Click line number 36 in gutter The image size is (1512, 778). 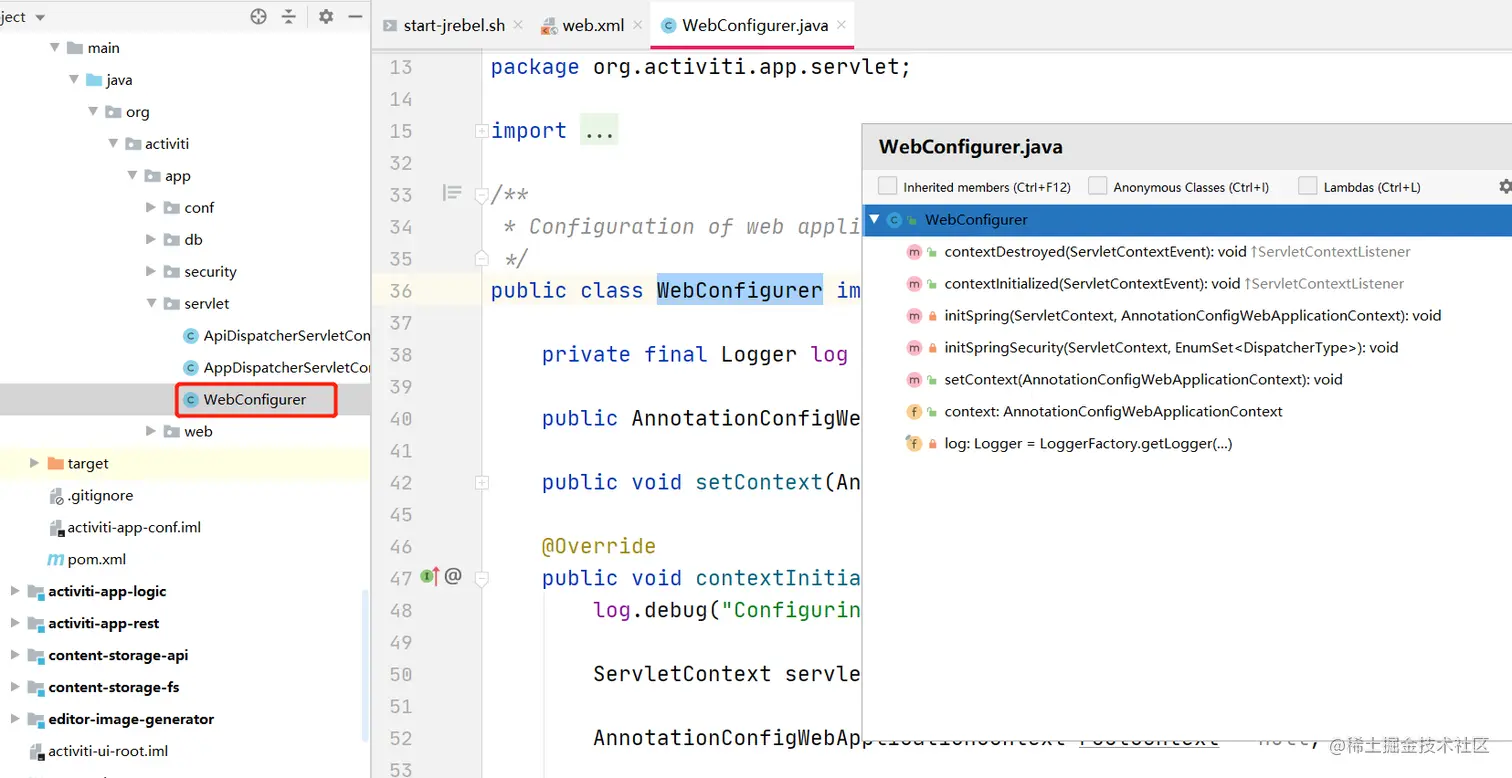[x=401, y=291]
